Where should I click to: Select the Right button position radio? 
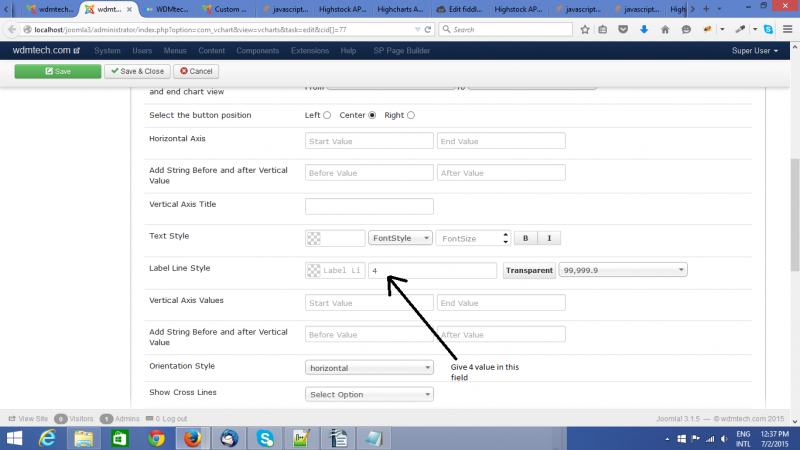(410, 115)
